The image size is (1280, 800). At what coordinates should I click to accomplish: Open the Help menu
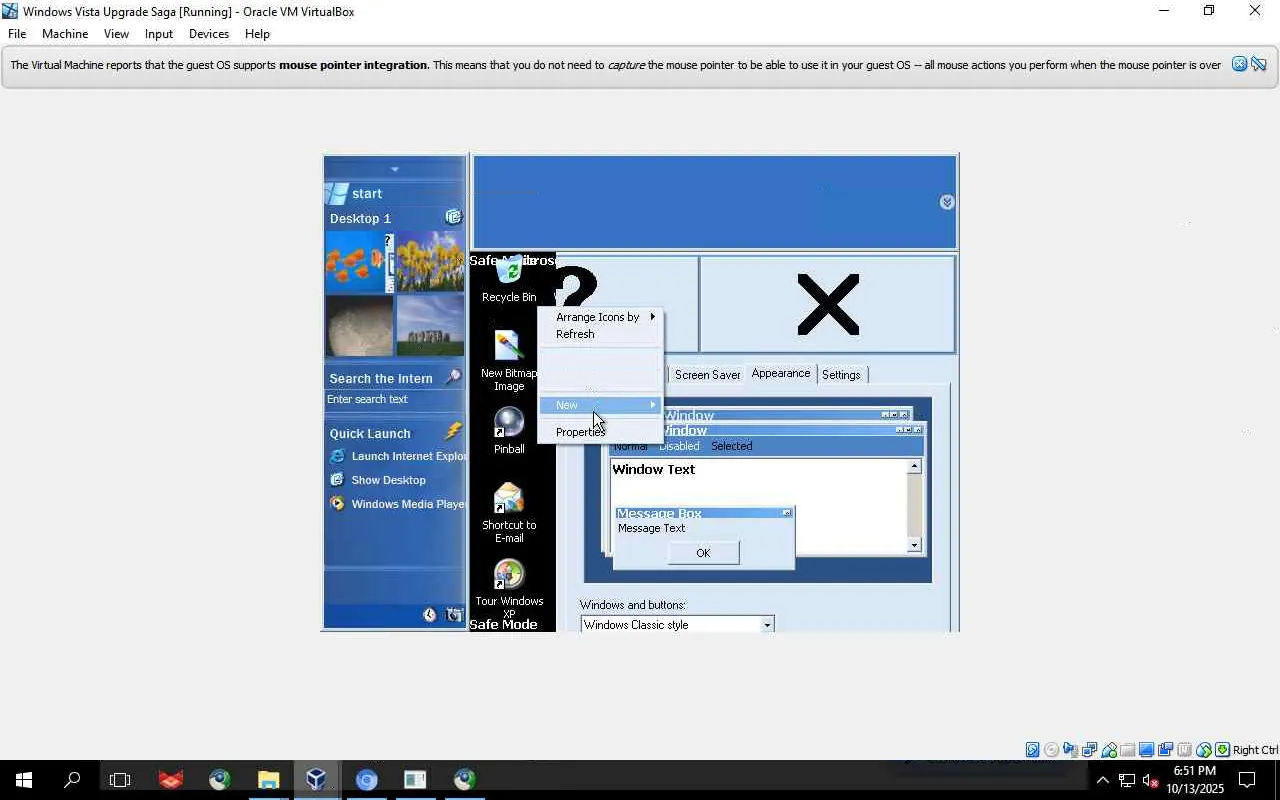tap(257, 34)
